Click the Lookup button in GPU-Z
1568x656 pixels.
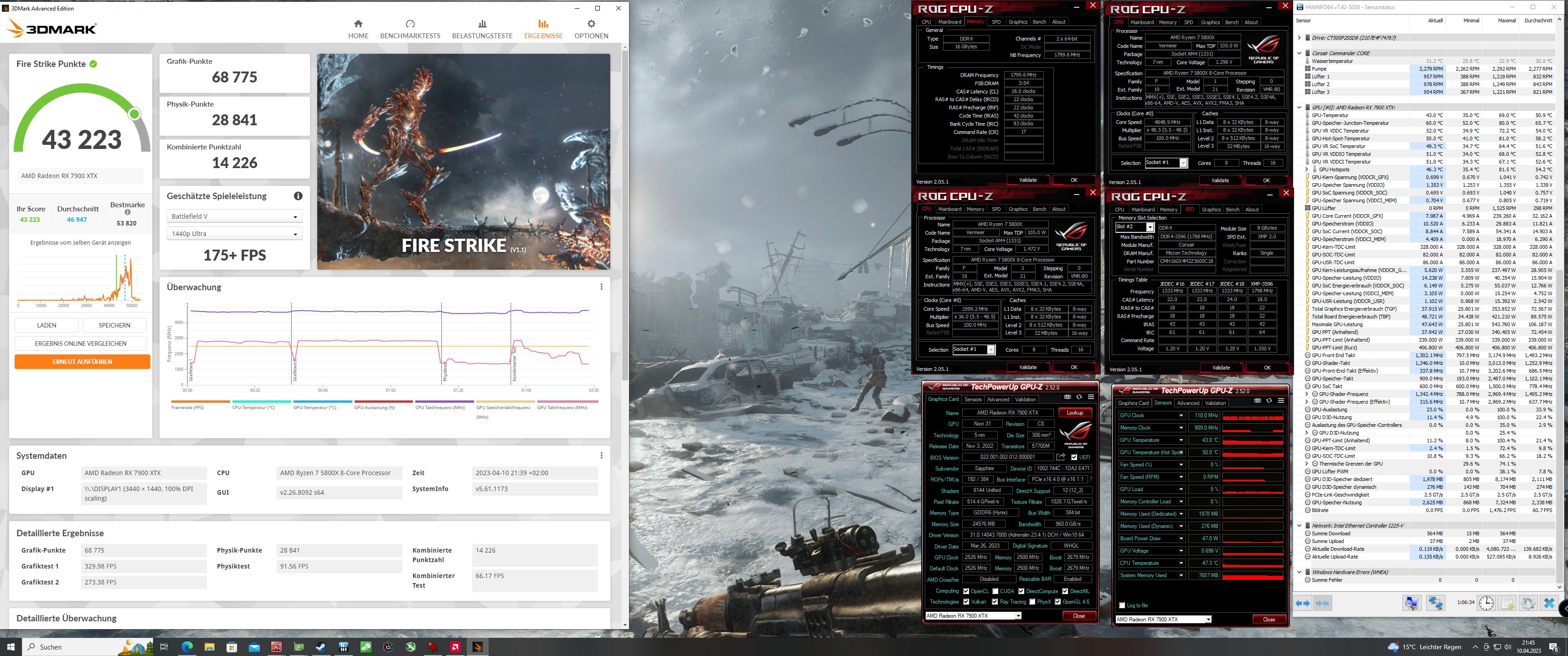[x=1075, y=413]
